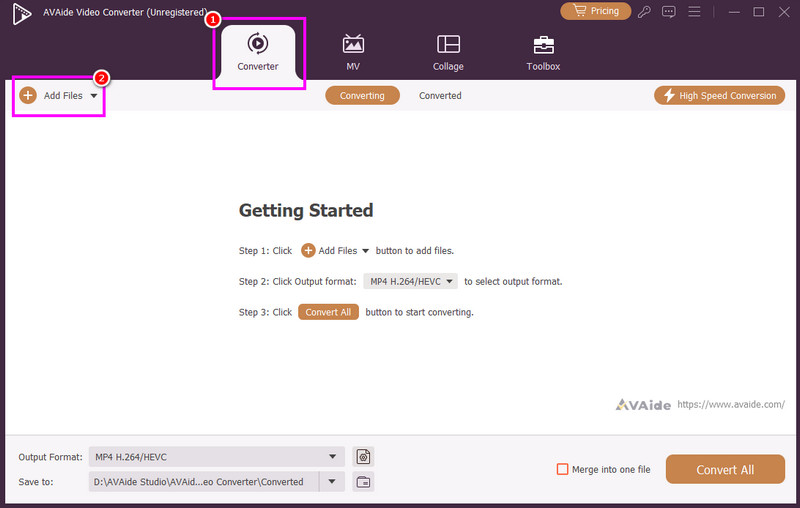Open the feedback chat bubble icon
The image size is (800, 508).
coord(670,12)
